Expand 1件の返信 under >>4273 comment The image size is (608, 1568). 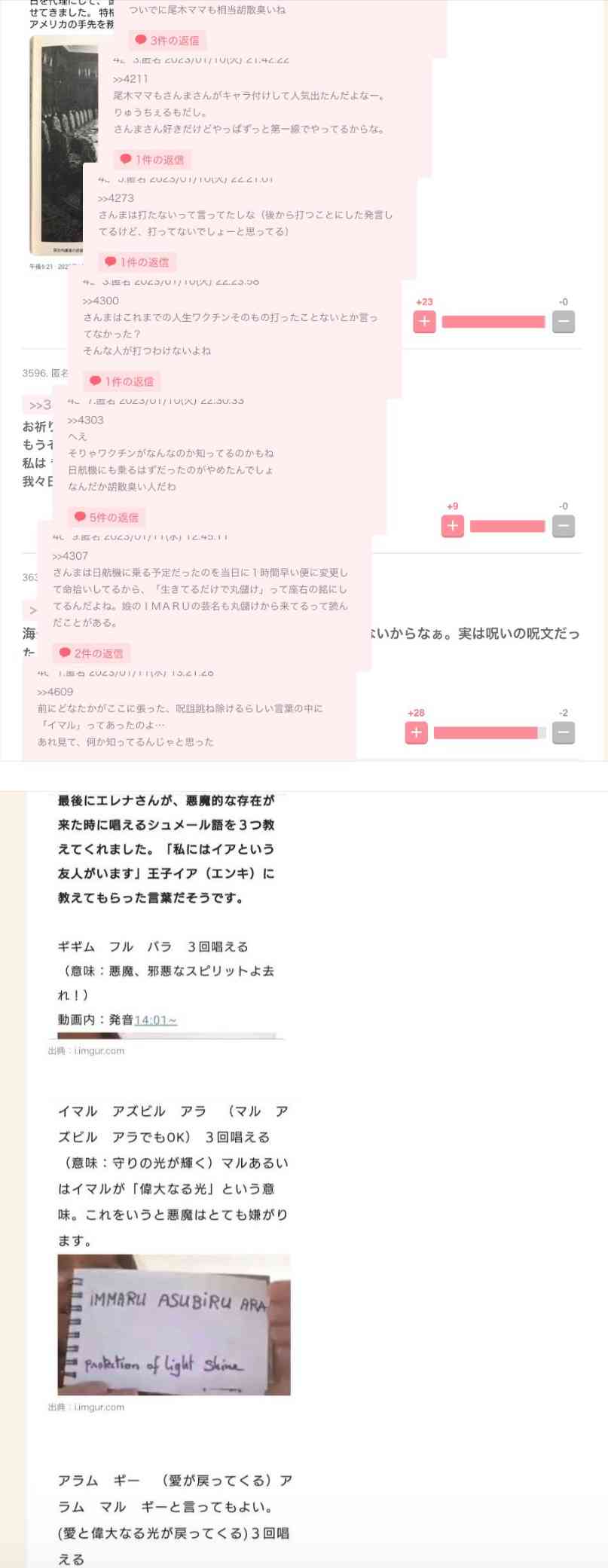click(137, 262)
